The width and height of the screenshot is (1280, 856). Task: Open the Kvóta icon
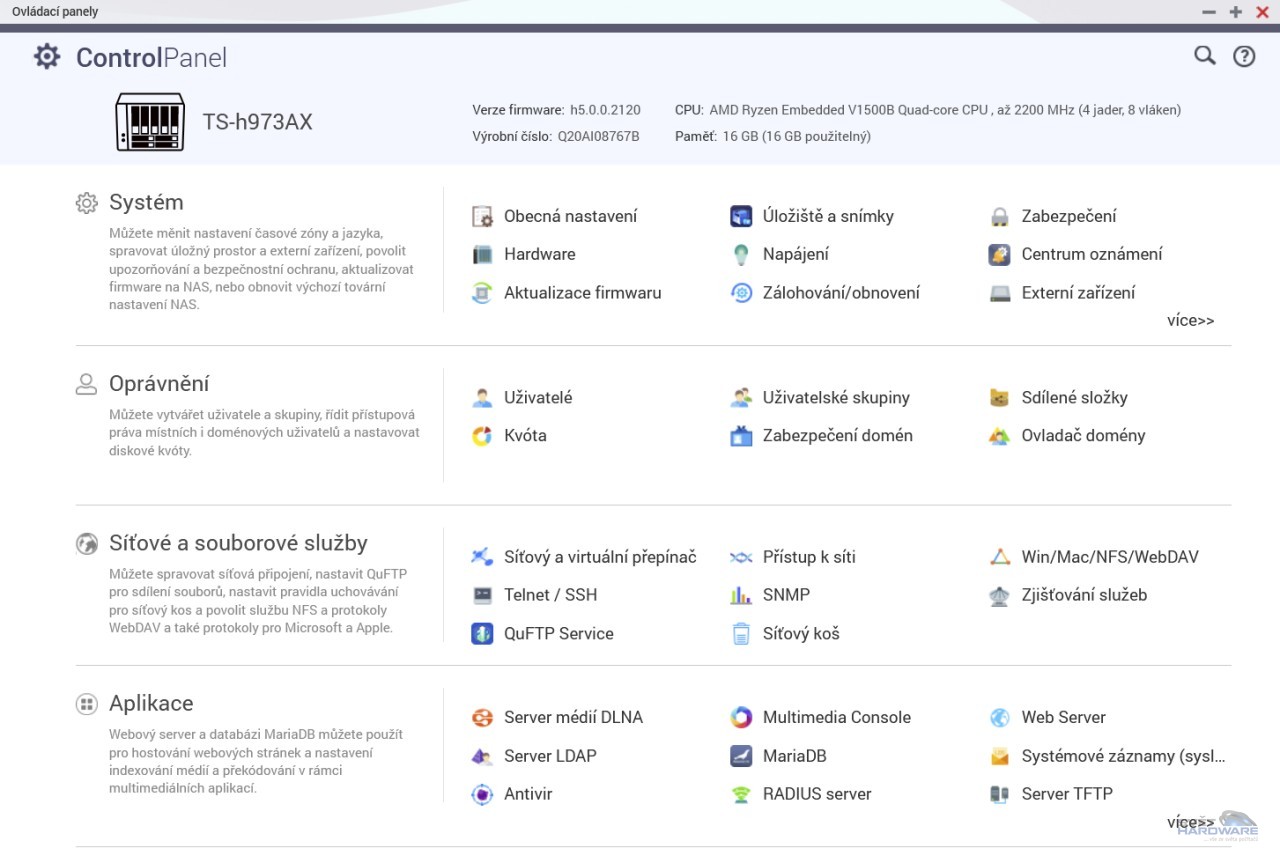tap(482, 436)
